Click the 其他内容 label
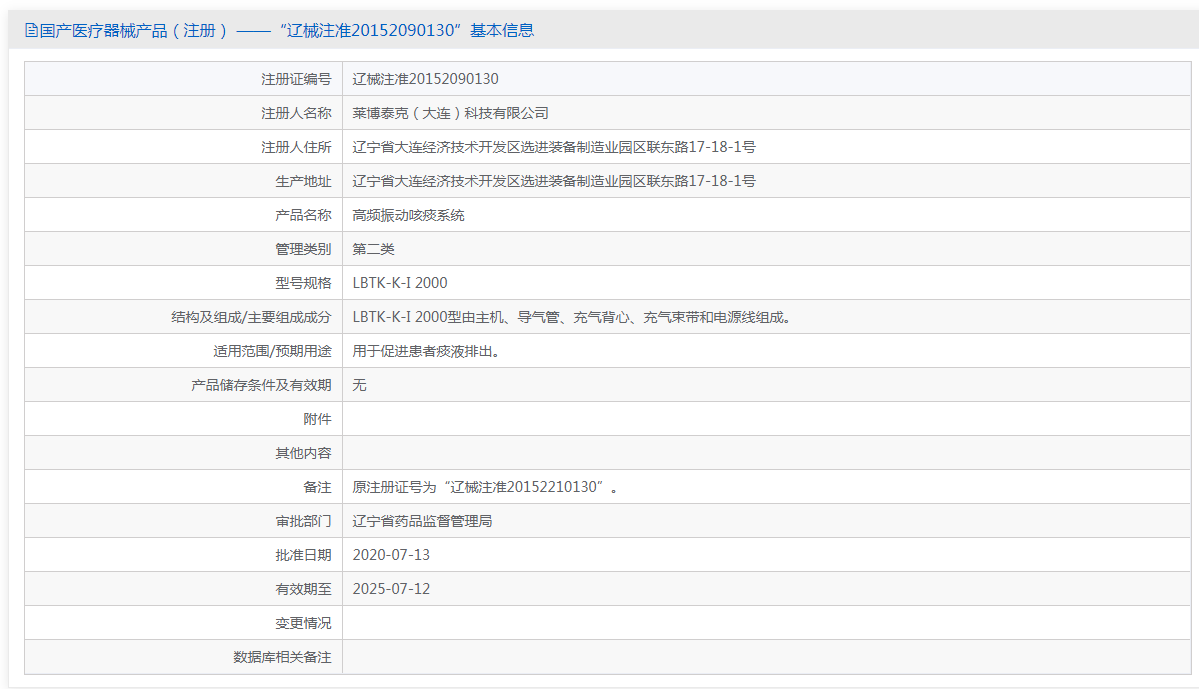The width and height of the screenshot is (1199, 689). tap(304, 453)
